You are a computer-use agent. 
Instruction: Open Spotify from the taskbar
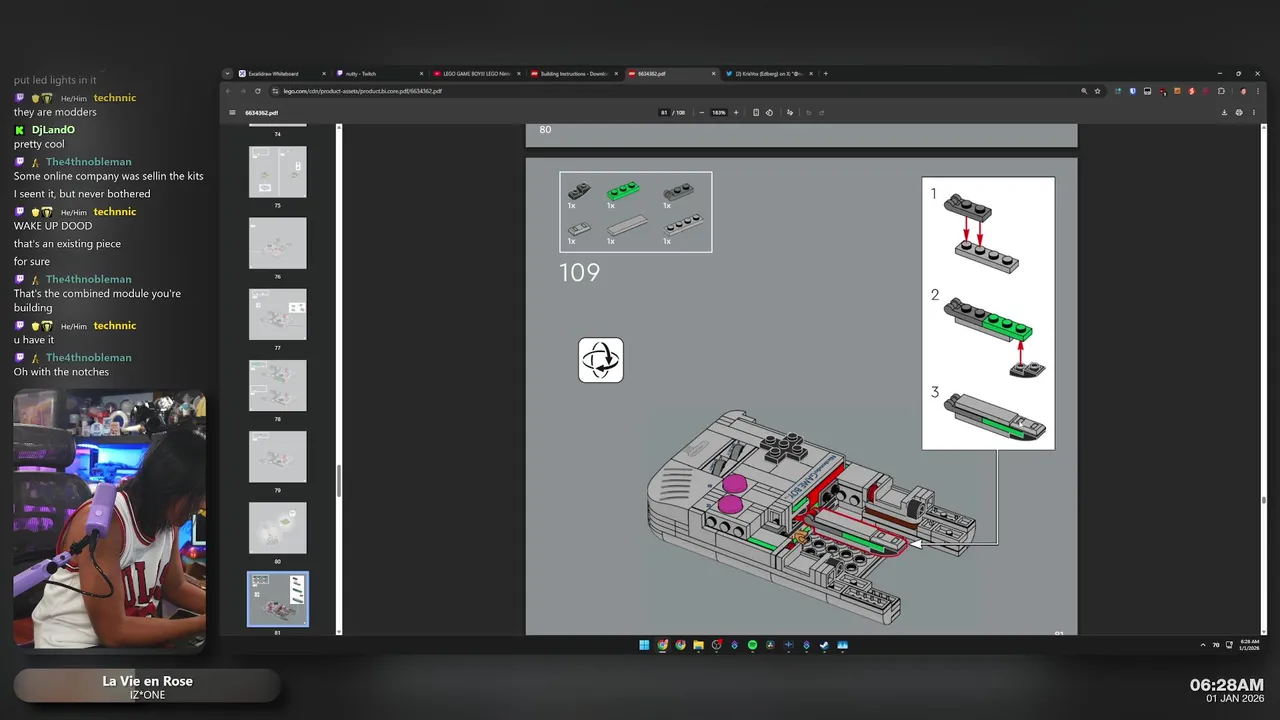(752, 645)
